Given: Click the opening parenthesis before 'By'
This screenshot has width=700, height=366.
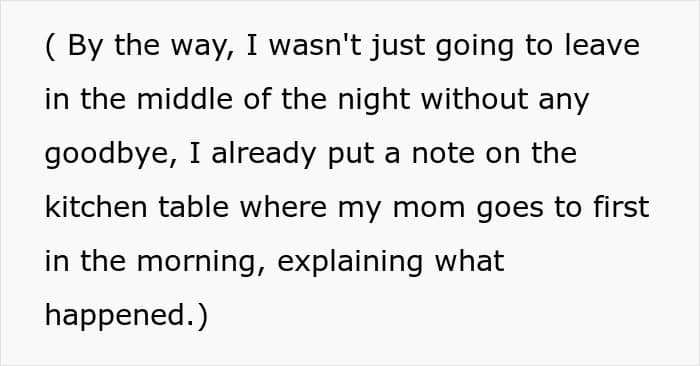Looking at the screenshot, I should [x=50, y=46].
